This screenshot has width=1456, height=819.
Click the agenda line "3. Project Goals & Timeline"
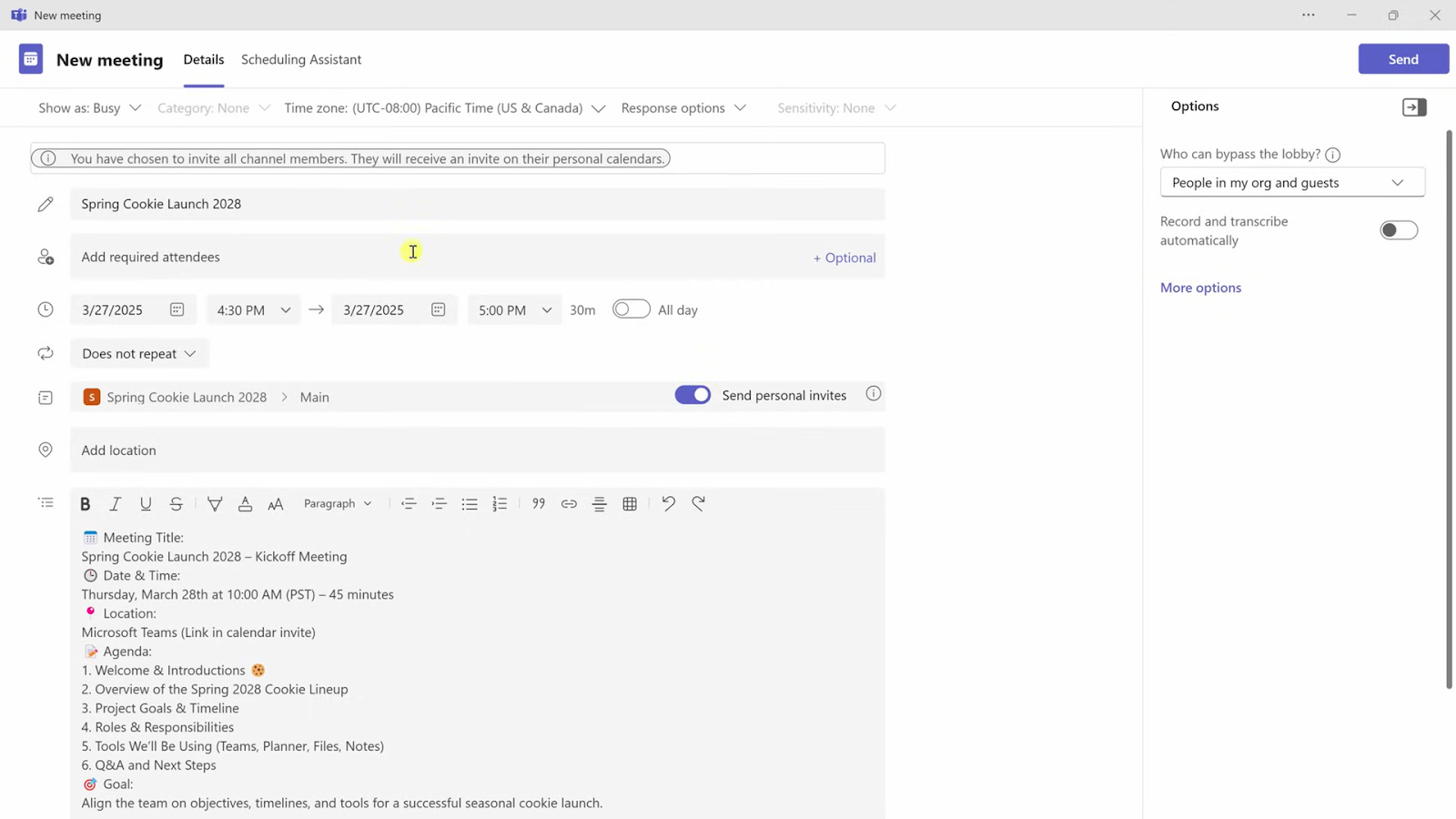click(160, 708)
